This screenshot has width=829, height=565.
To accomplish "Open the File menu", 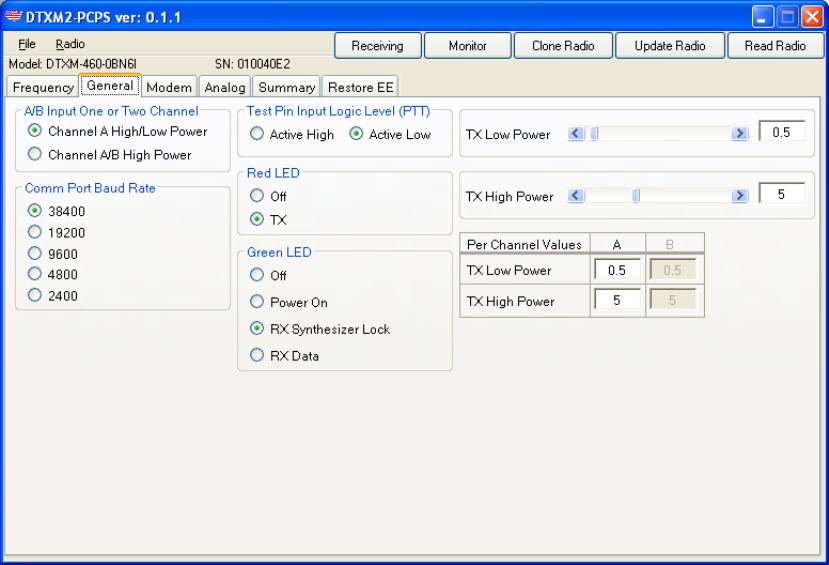I will [x=27, y=44].
